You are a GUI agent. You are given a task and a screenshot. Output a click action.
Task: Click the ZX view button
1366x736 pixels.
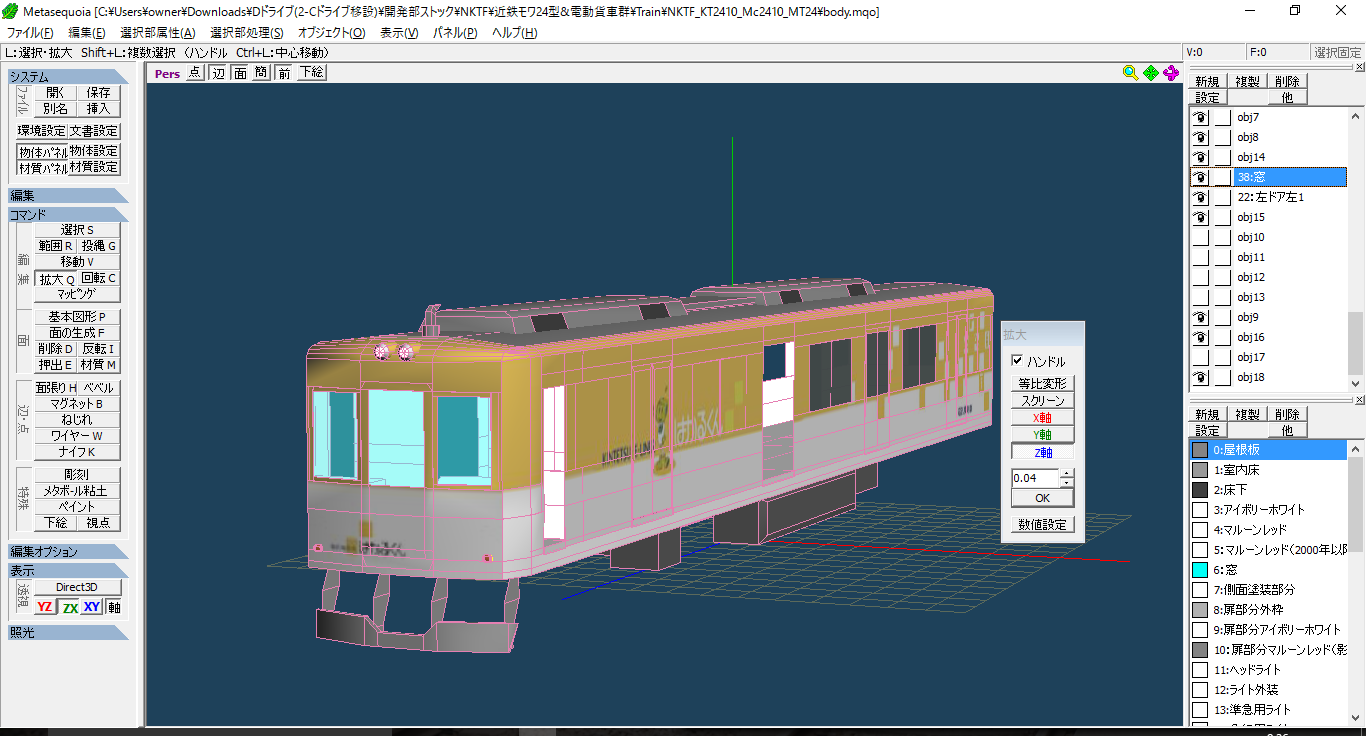tap(69, 607)
